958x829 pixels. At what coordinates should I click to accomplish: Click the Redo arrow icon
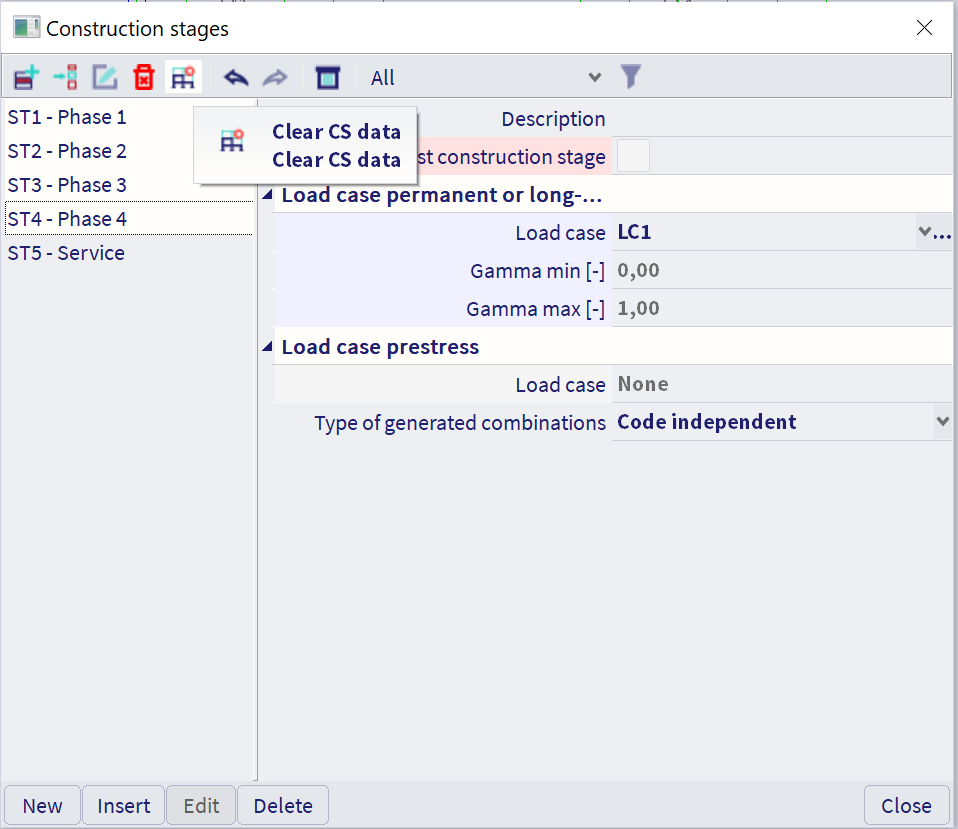click(274, 77)
